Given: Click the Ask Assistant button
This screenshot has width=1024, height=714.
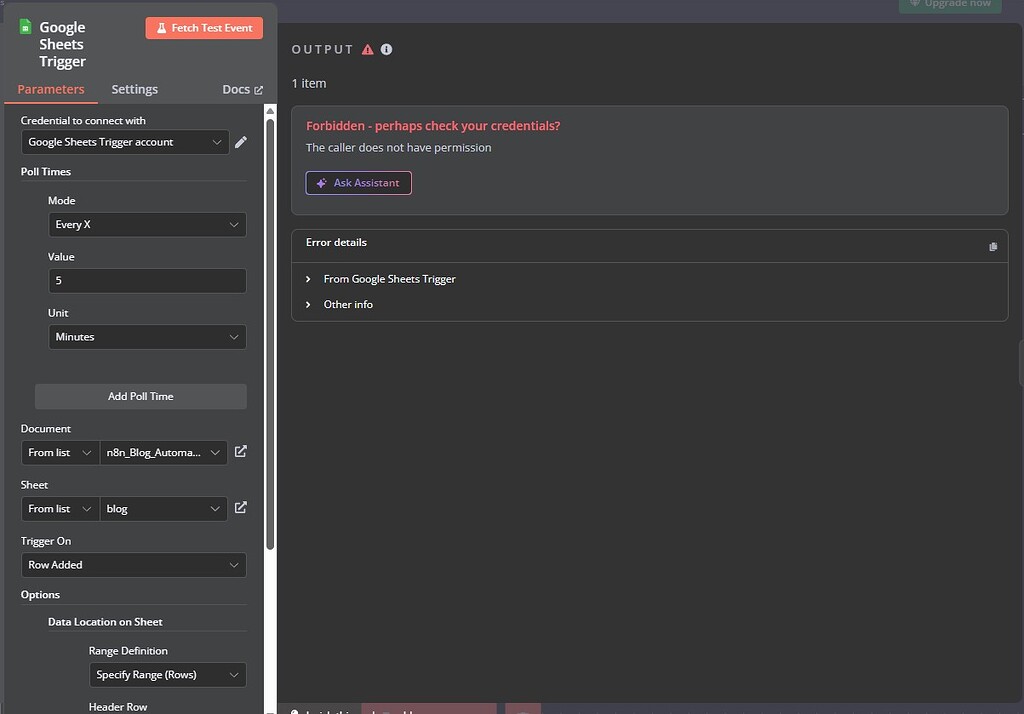Looking at the screenshot, I should pyautogui.click(x=358, y=183).
